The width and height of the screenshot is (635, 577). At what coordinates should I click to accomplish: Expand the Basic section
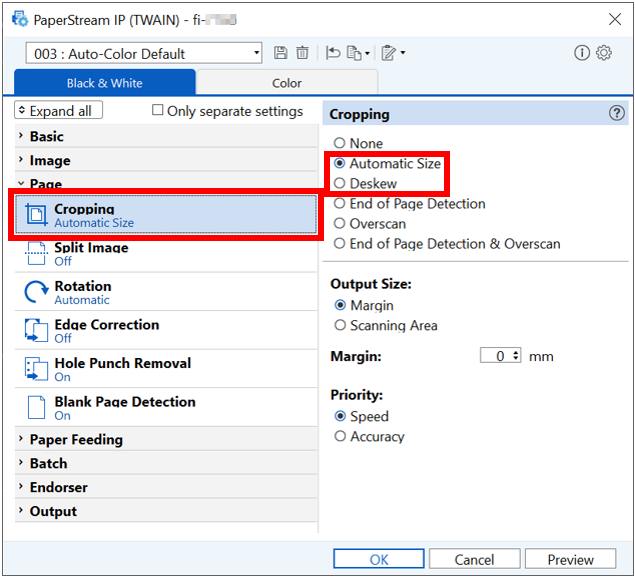pyautogui.click(x=166, y=136)
